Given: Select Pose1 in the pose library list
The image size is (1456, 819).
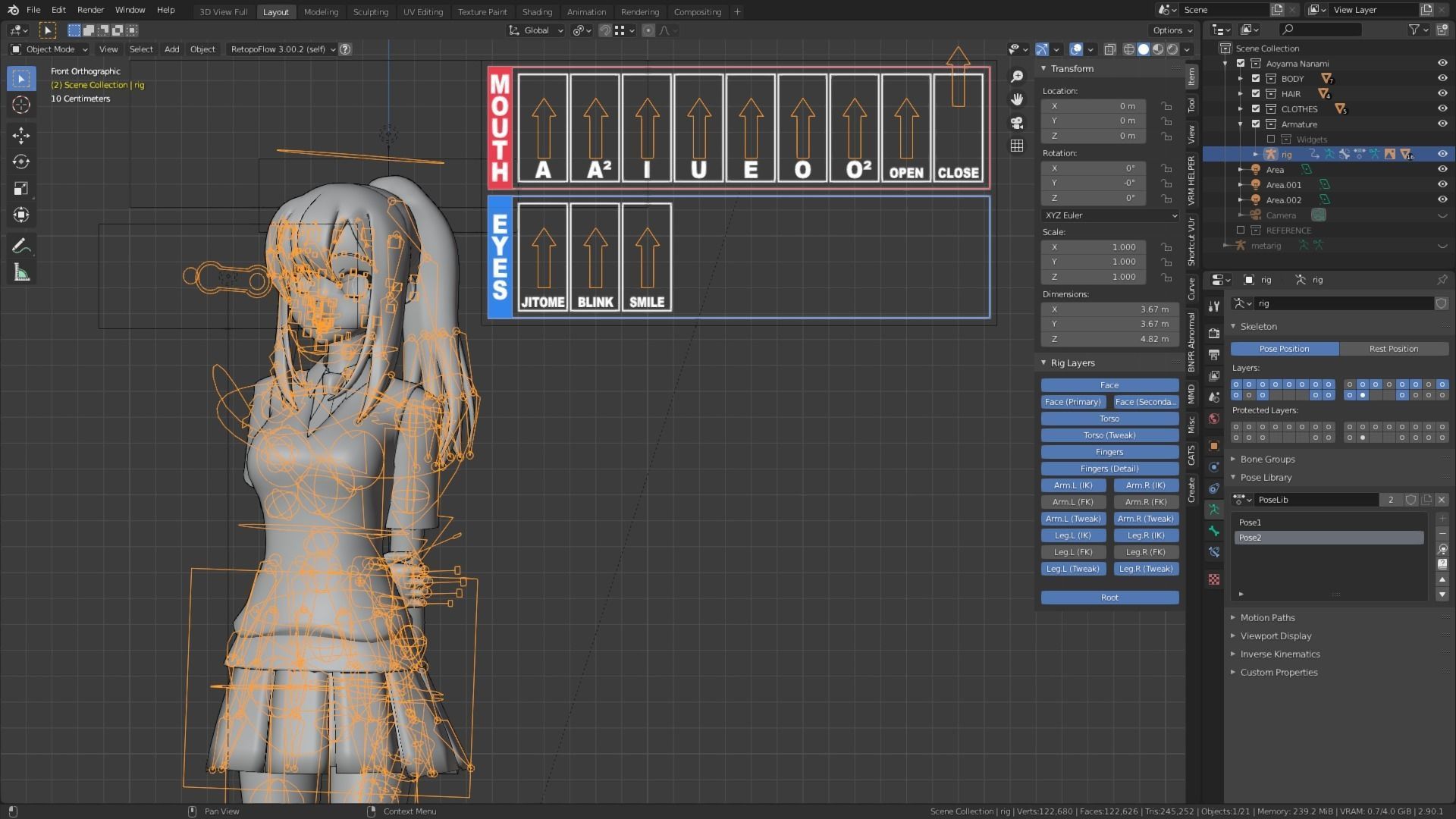Looking at the screenshot, I should [1329, 522].
